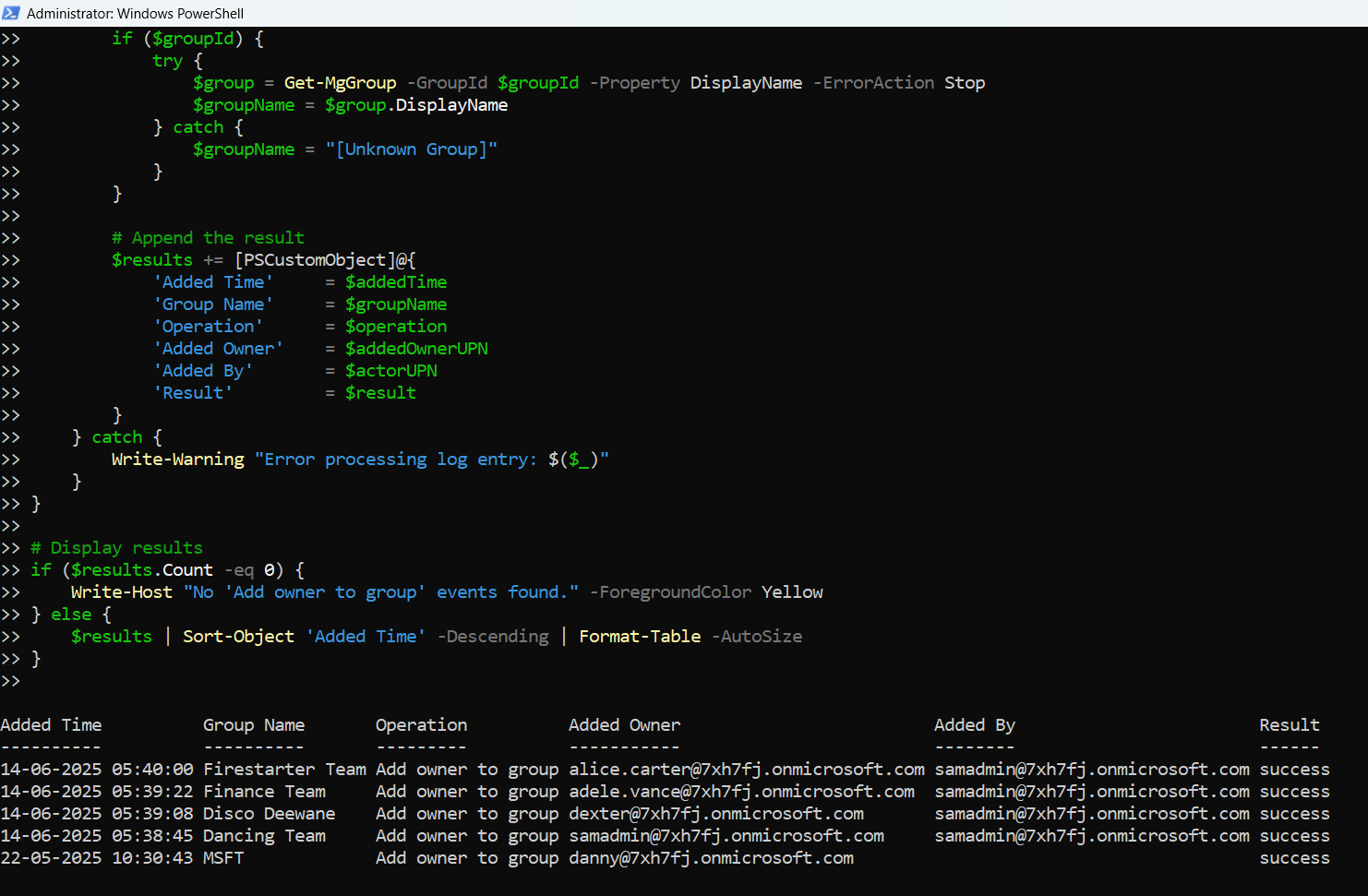
Task: Click the PowerShell icon in the title bar
Action: pos(11,13)
